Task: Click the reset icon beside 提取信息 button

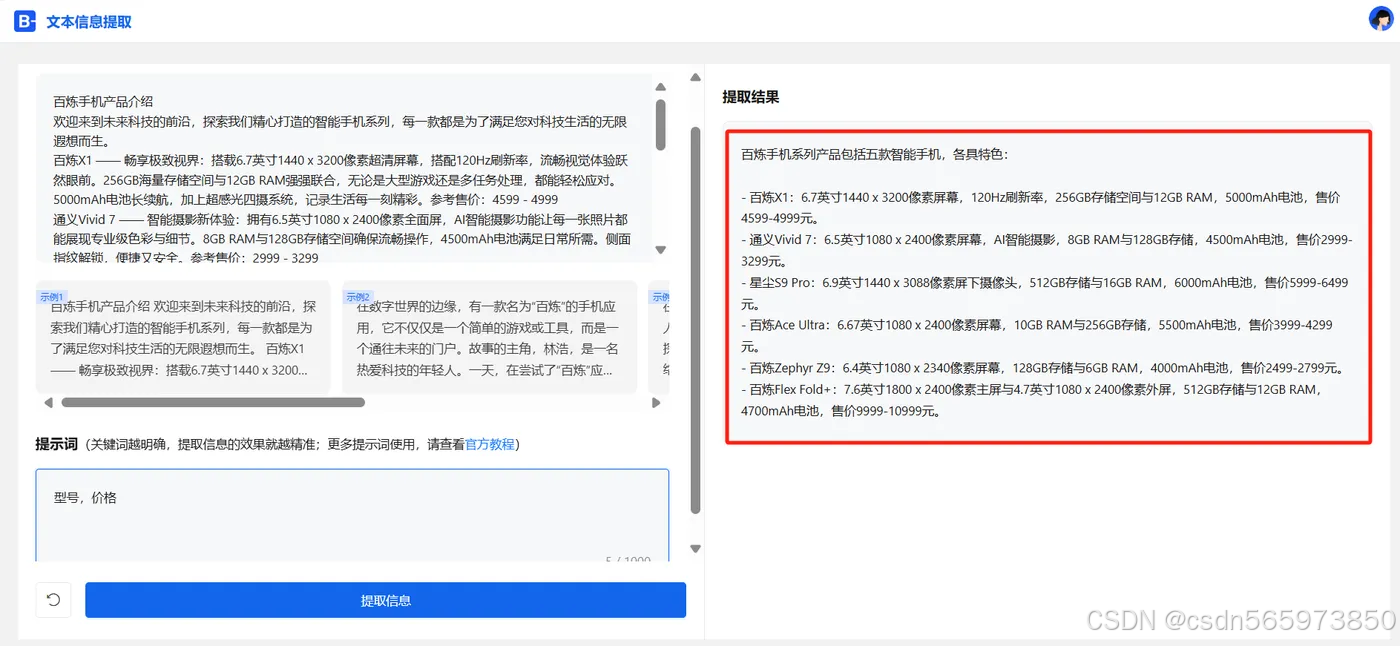Action: pos(53,599)
